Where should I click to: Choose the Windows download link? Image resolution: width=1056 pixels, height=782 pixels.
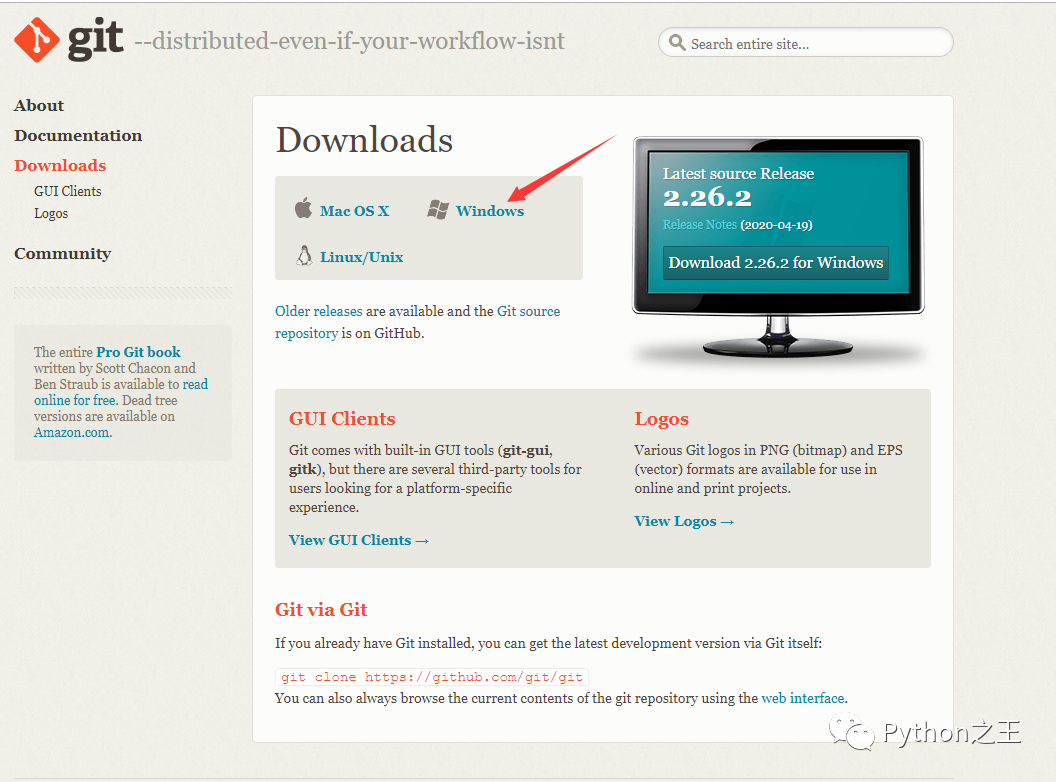pos(490,211)
